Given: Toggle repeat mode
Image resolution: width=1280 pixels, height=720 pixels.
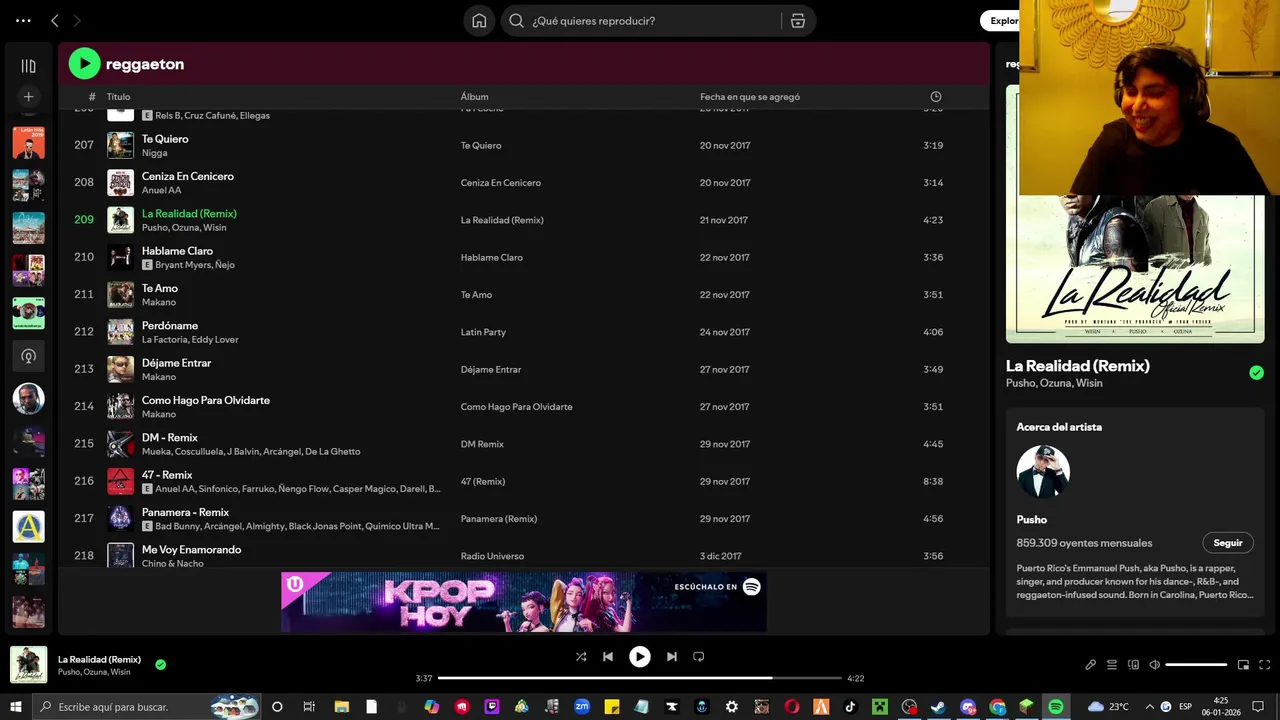Looking at the screenshot, I should click(699, 657).
